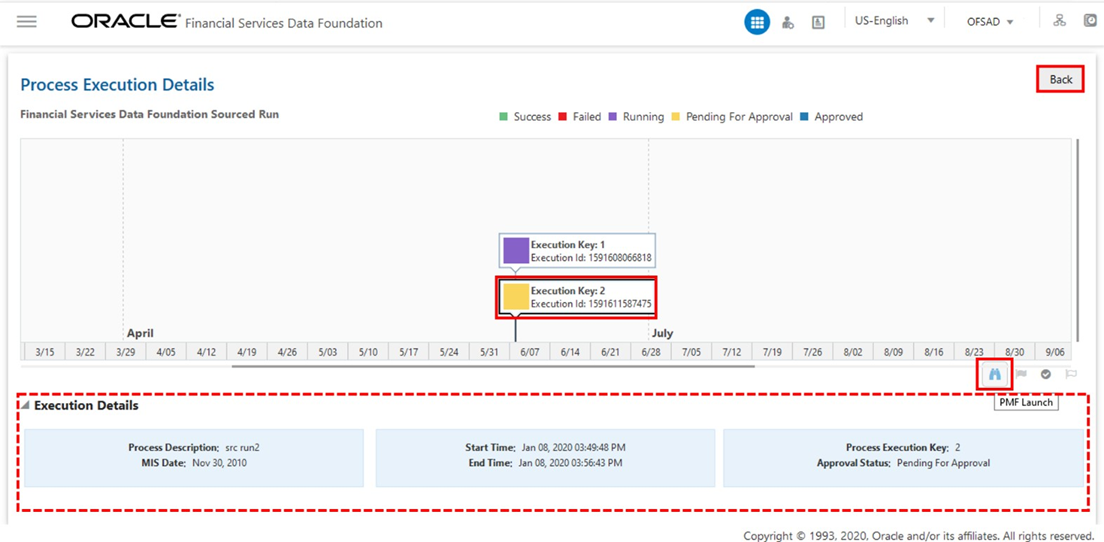The image size is (1104, 542).
Task: Click the blue Approved legend swatch
Action: [x=805, y=117]
